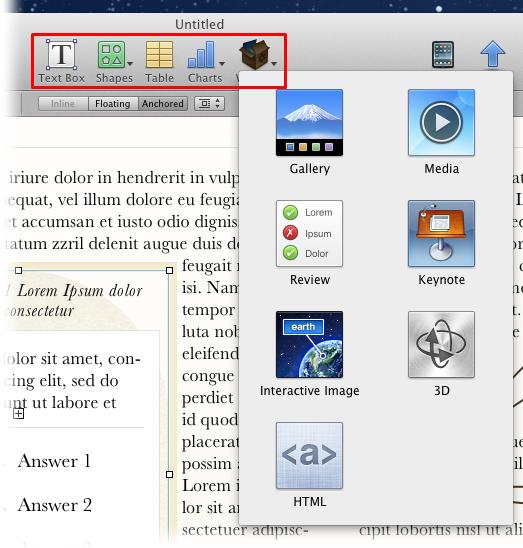Click the top-right widget selection handle
The height and width of the screenshot is (548, 523).
(x=170, y=270)
